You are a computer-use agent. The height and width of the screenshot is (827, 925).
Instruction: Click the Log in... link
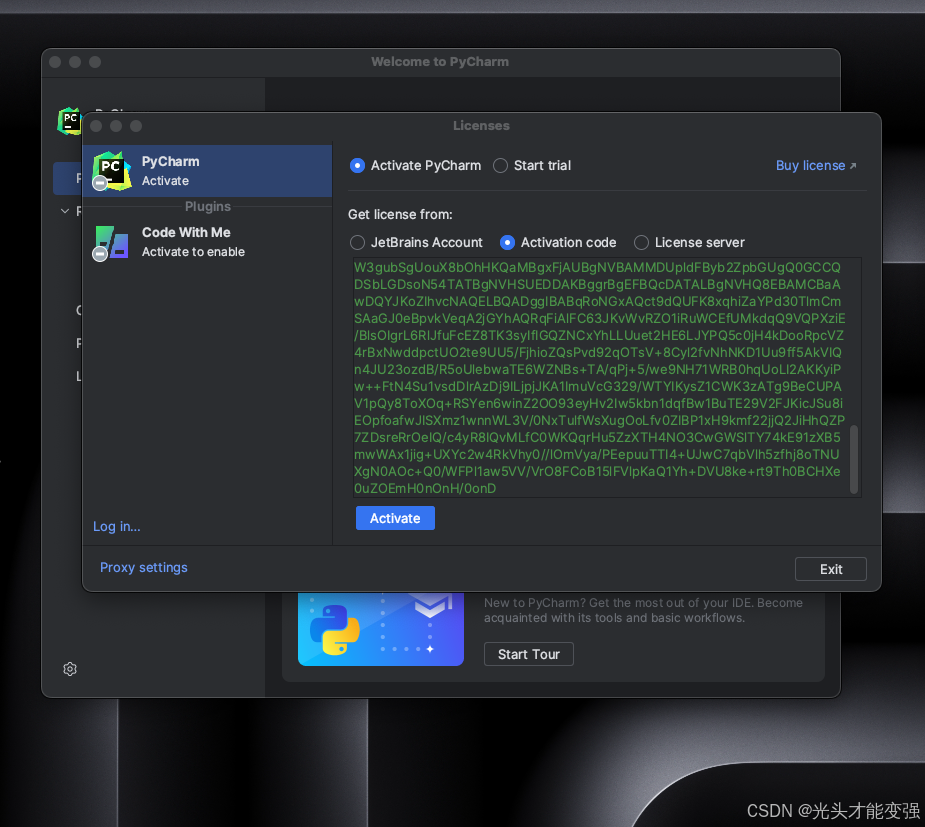[x=117, y=526]
